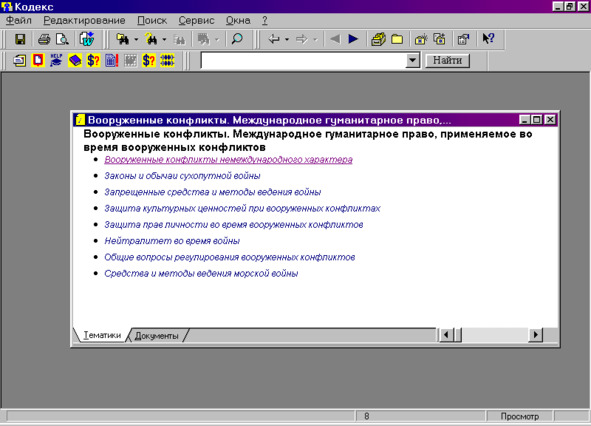591x426 pixels.
Task: Click the blue forward triangle icon
Action: pyautogui.click(x=353, y=39)
